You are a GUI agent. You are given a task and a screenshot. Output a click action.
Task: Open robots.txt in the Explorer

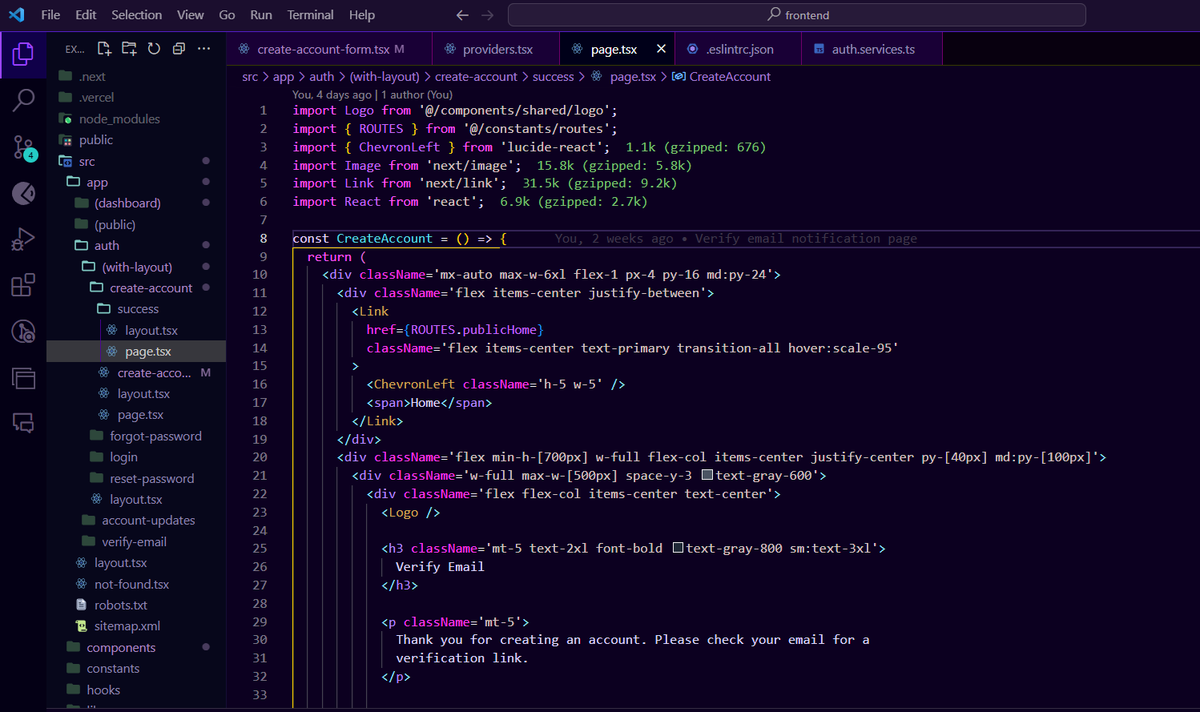click(136, 605)
